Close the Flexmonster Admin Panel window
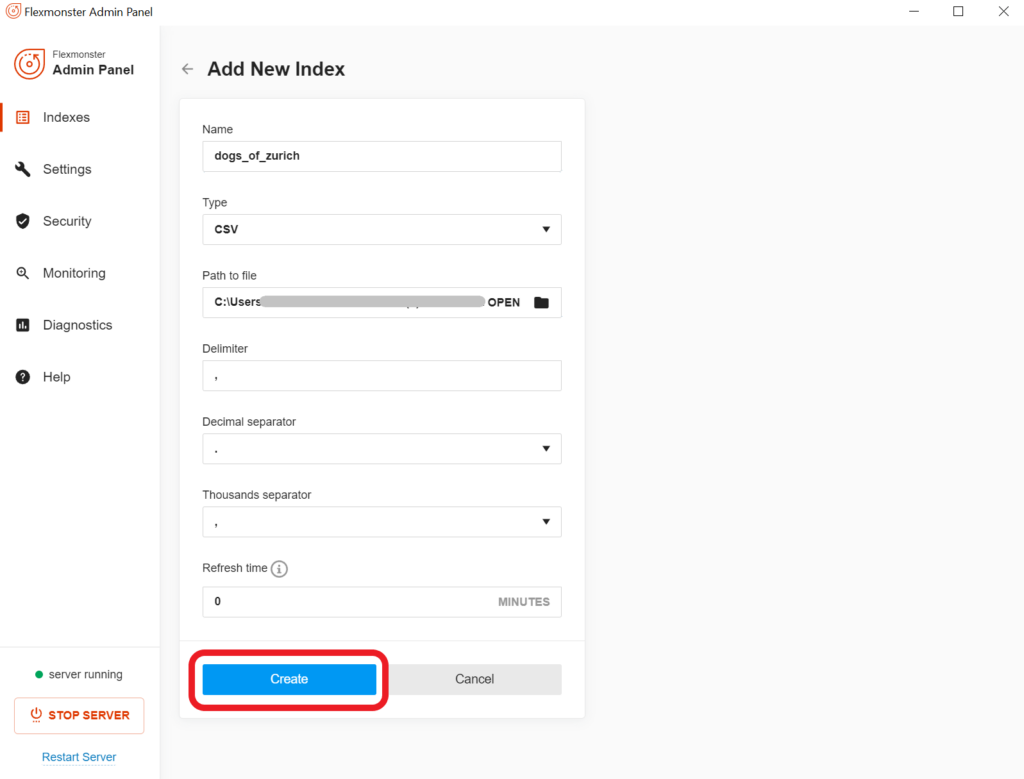The width and height of the screenshot is (1024, 779). tap(1003, 11)
